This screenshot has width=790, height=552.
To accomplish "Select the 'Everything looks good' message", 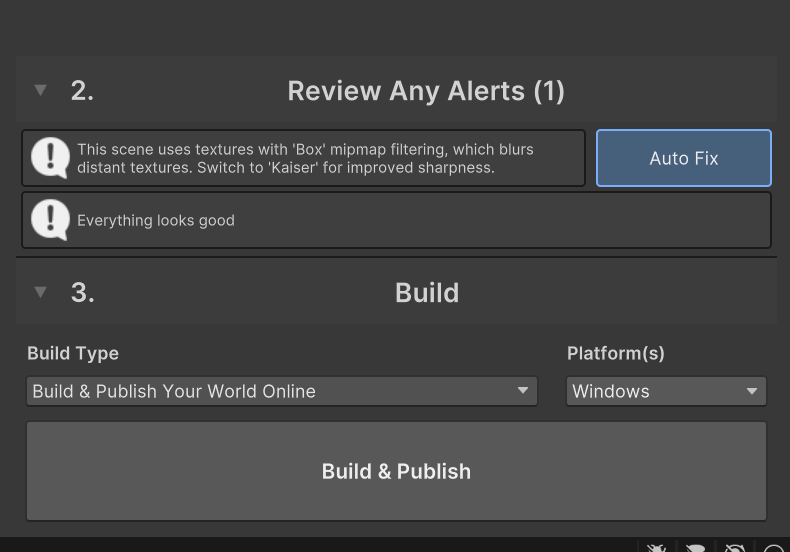I will coord(156,221).
